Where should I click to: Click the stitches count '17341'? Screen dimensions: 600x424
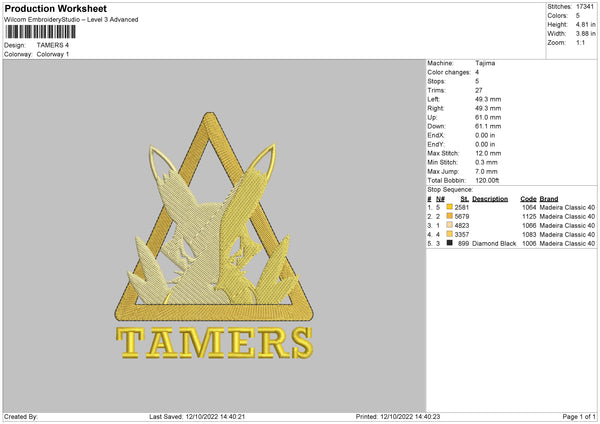(x=585, y=7)
